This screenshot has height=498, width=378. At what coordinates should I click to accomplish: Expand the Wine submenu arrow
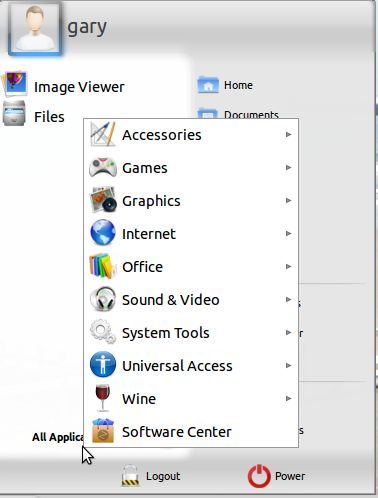(x=288, y=398)
